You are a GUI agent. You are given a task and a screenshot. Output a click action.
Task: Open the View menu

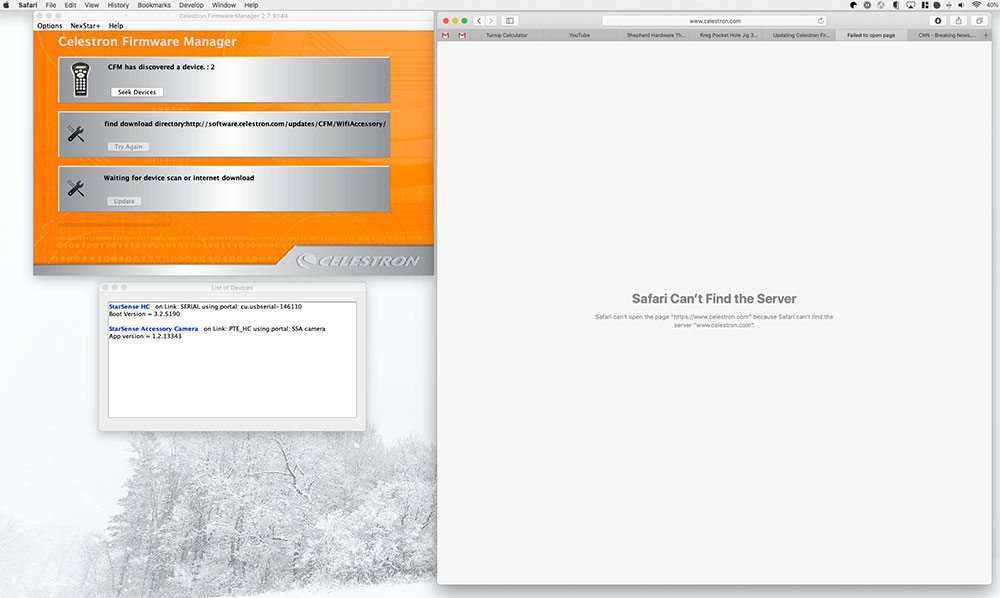point(92,4)
